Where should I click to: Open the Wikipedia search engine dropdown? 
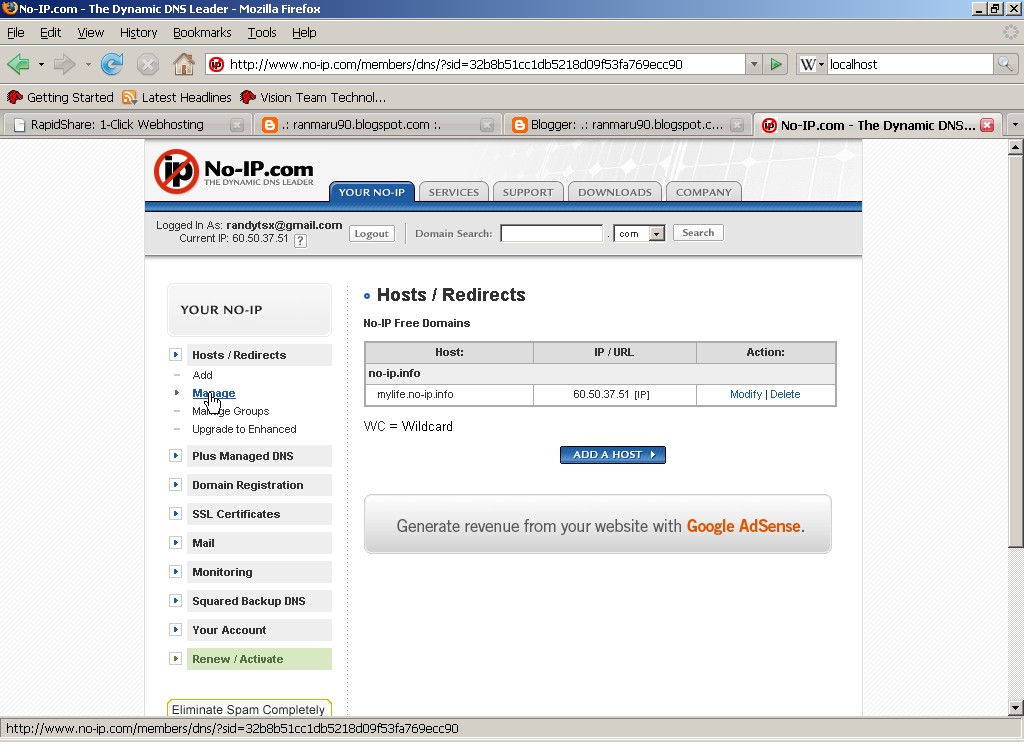pos(812,64)
